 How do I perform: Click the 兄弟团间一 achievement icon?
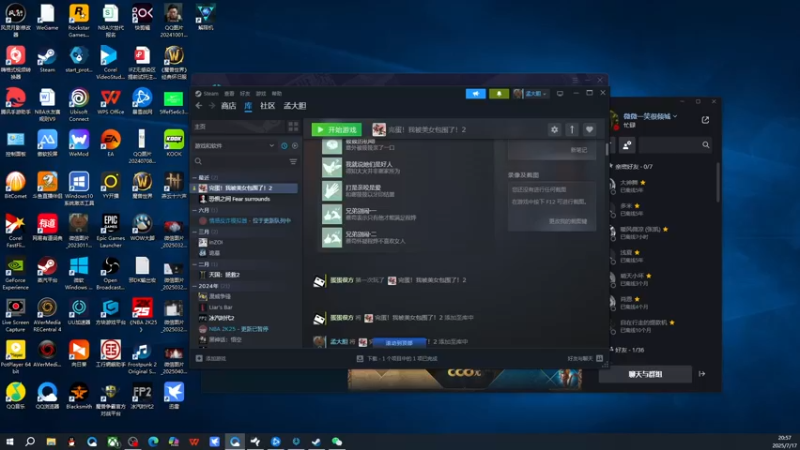pos(332,214)
